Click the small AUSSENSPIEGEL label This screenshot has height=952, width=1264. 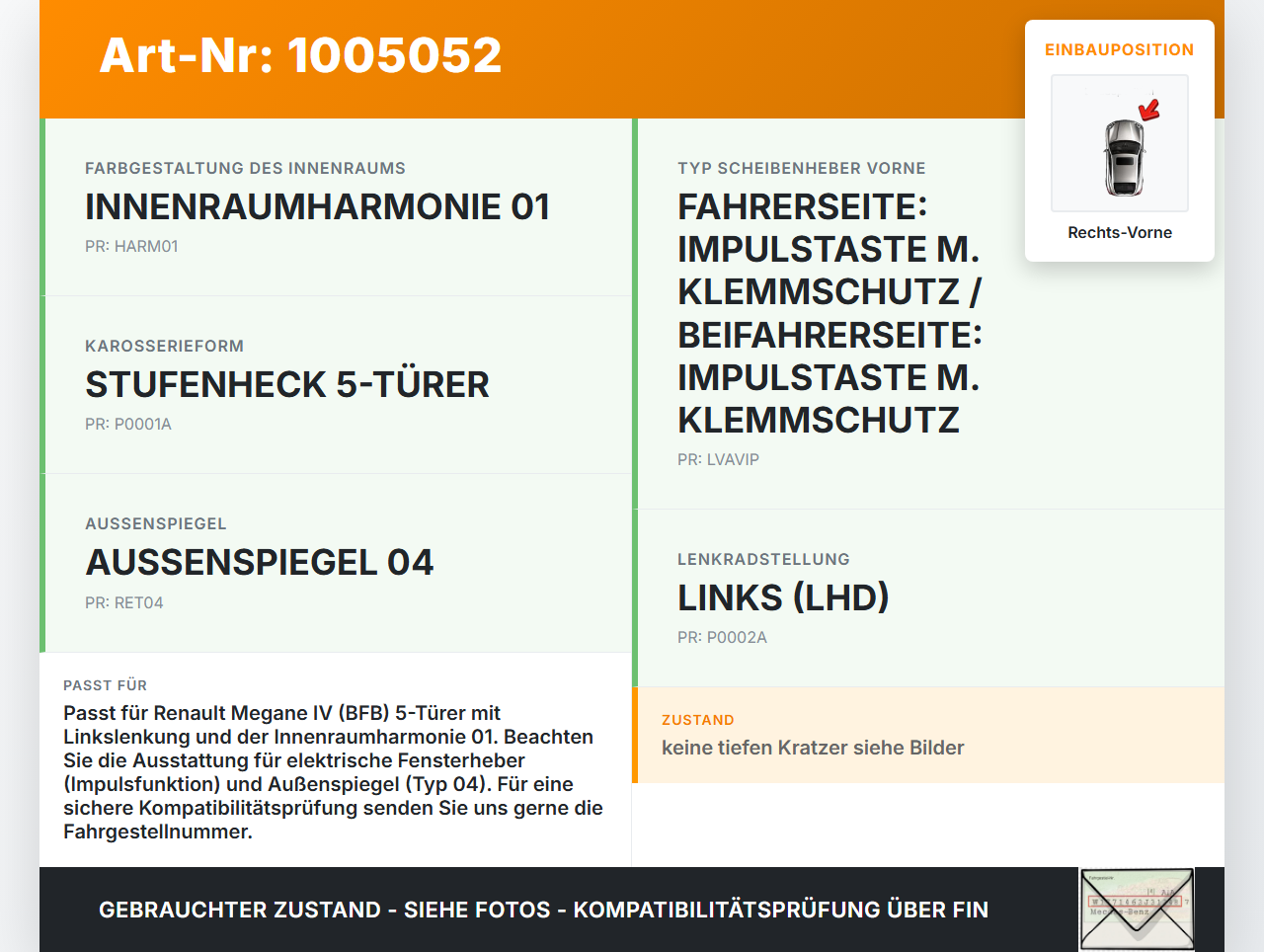tap(156, 524)
